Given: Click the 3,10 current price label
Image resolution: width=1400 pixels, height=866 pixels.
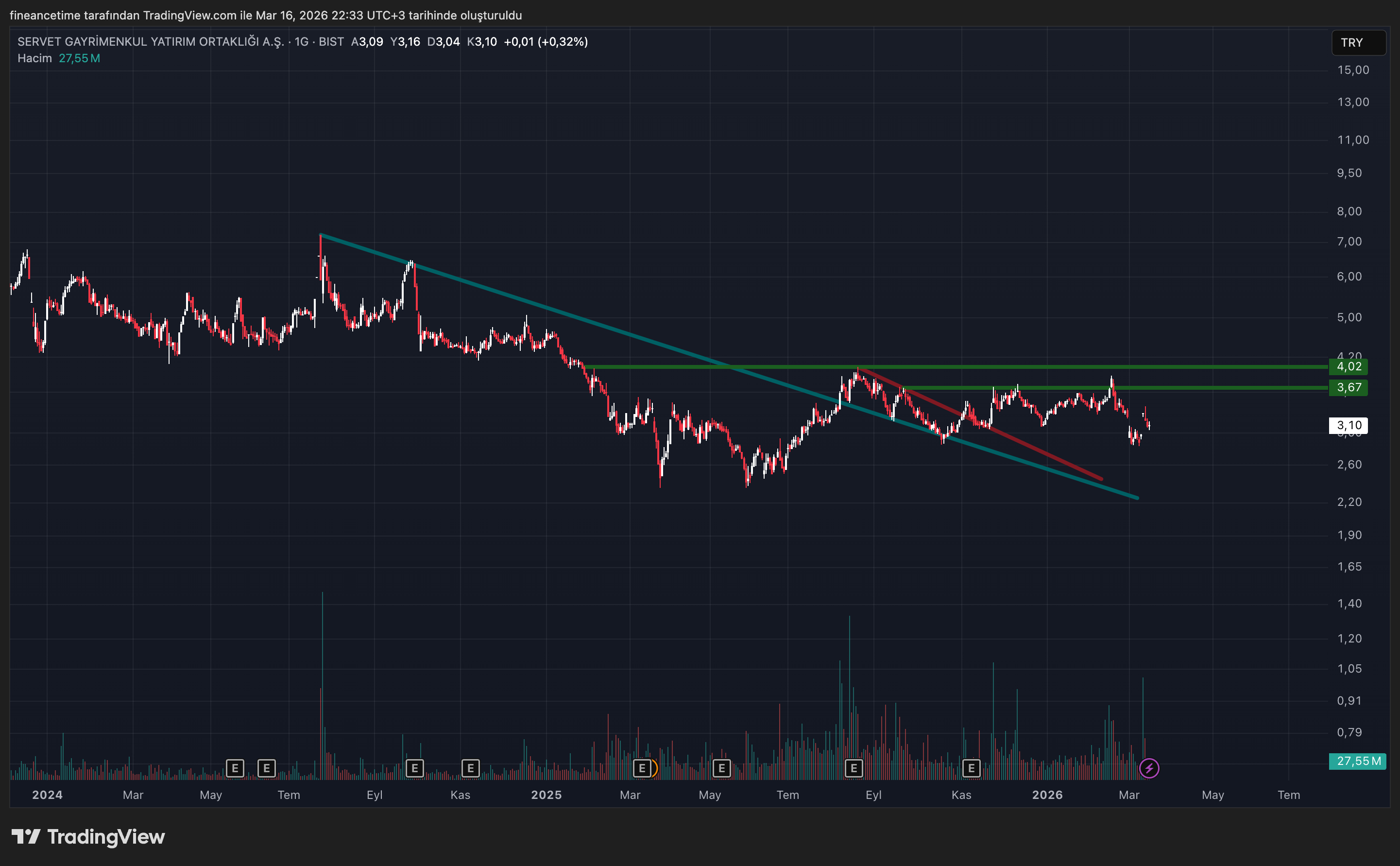Looking at the screenshot, I should point(1349,426).
